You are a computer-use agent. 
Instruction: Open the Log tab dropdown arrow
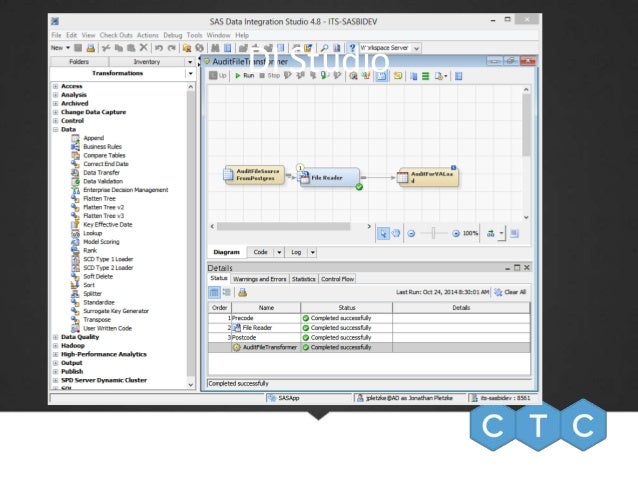(312, 252)
